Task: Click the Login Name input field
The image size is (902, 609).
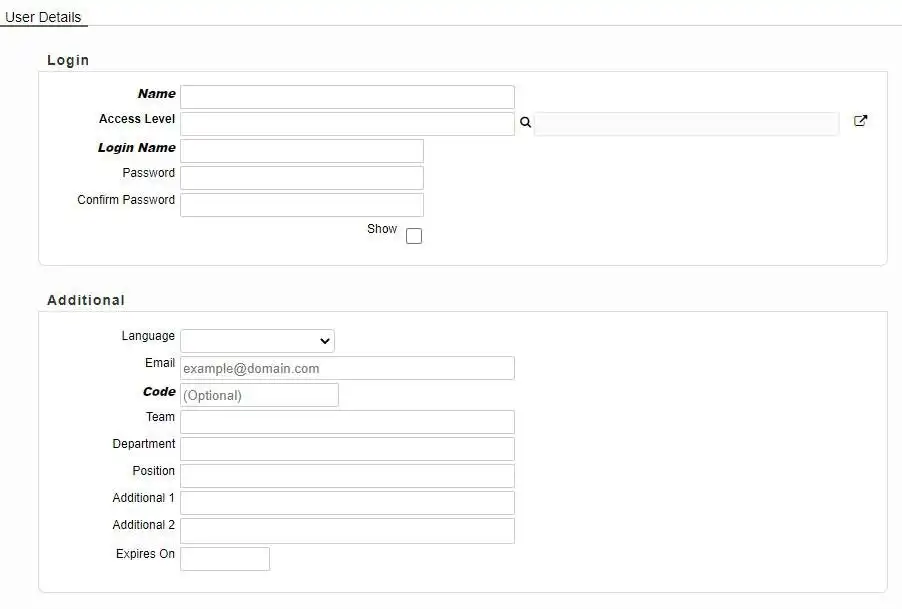Action: [301, 151]
